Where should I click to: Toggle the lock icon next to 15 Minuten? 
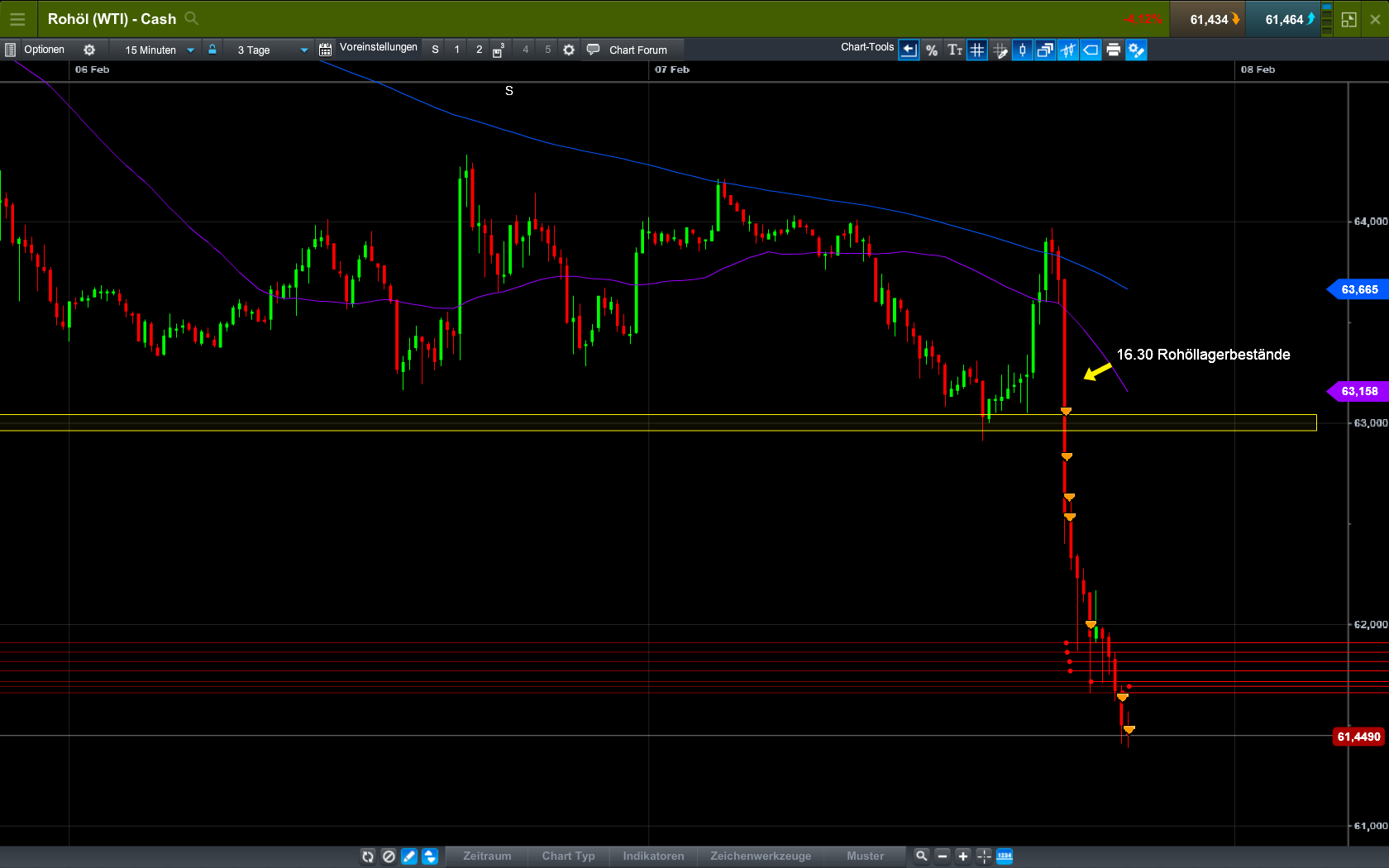[212, 49]
